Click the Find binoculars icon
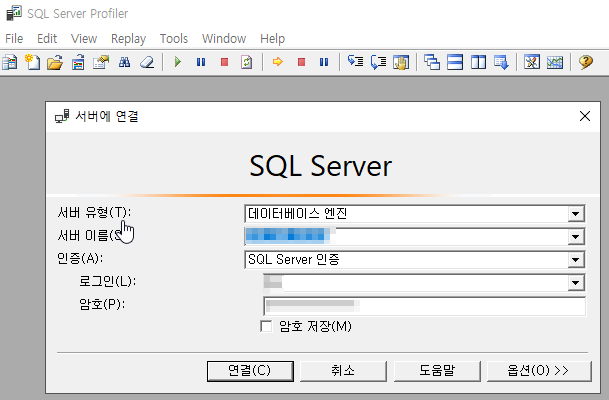 click(x=124, y=62)
